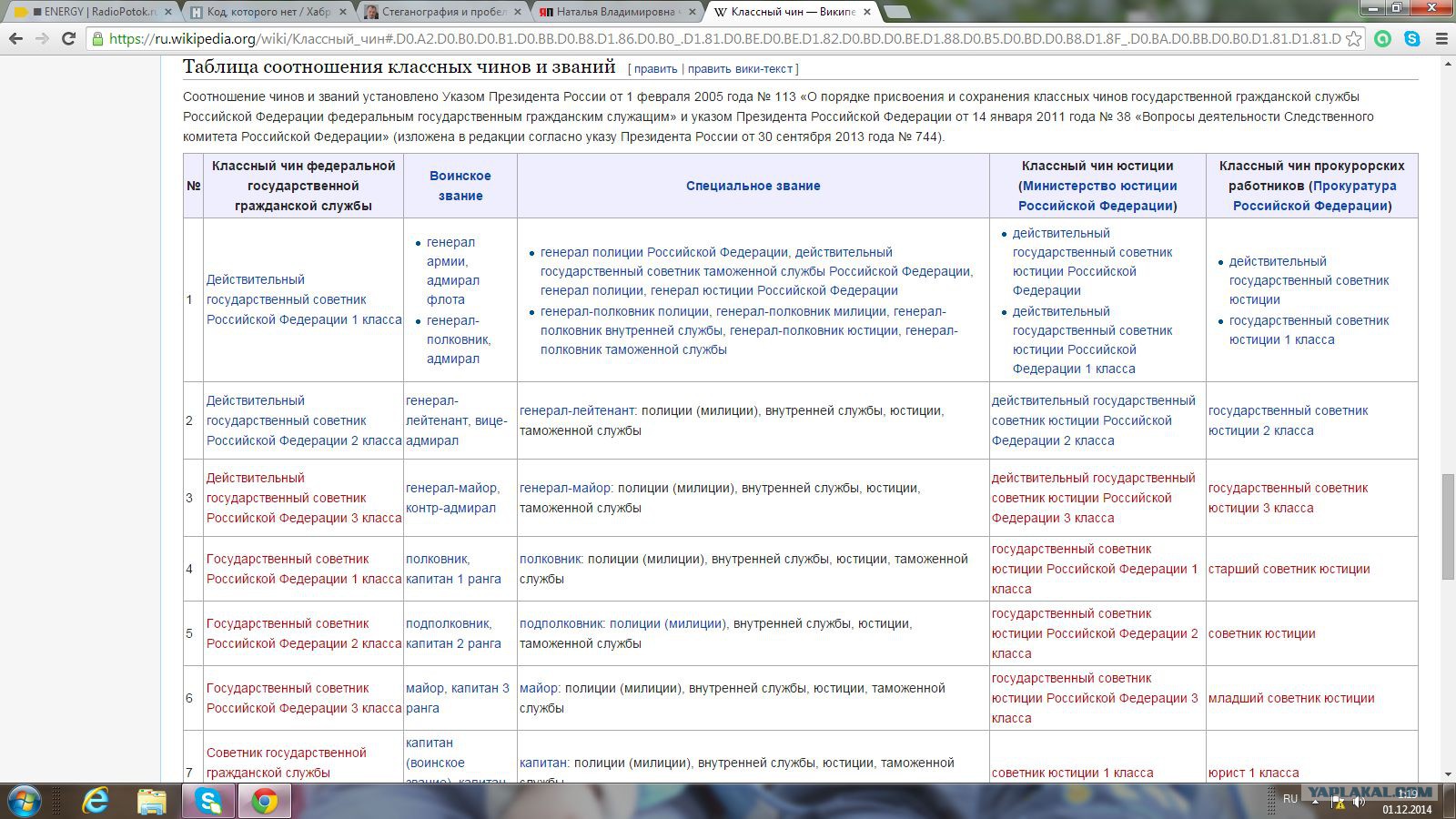Reload the Wikipedia page
The height and width of the screenshot is (819, 1456).
[68, 39]
